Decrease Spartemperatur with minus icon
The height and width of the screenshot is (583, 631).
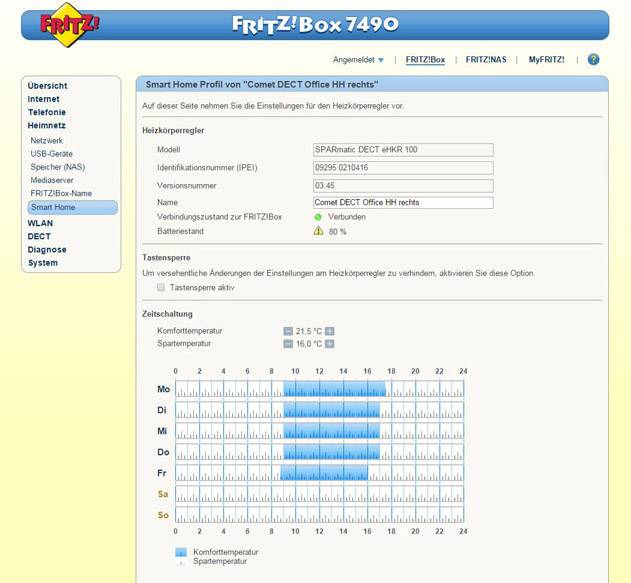tap(288, 344)
